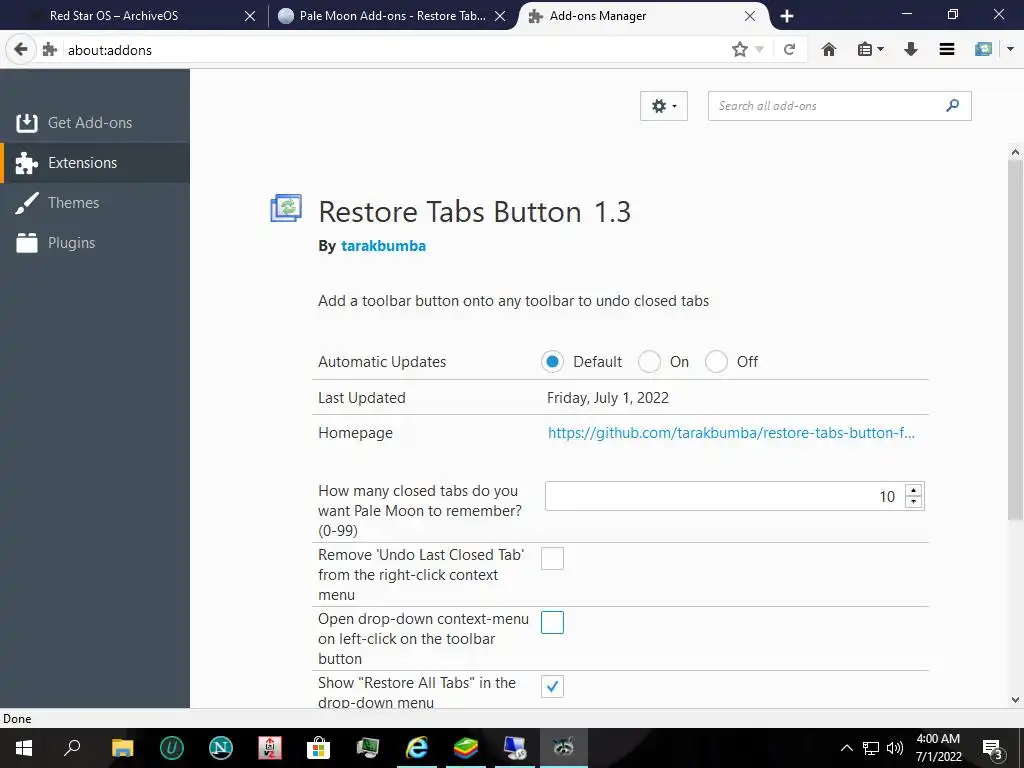Click the add-on search magnifier icon
The image size is (1024, 768).
[953, 106]
